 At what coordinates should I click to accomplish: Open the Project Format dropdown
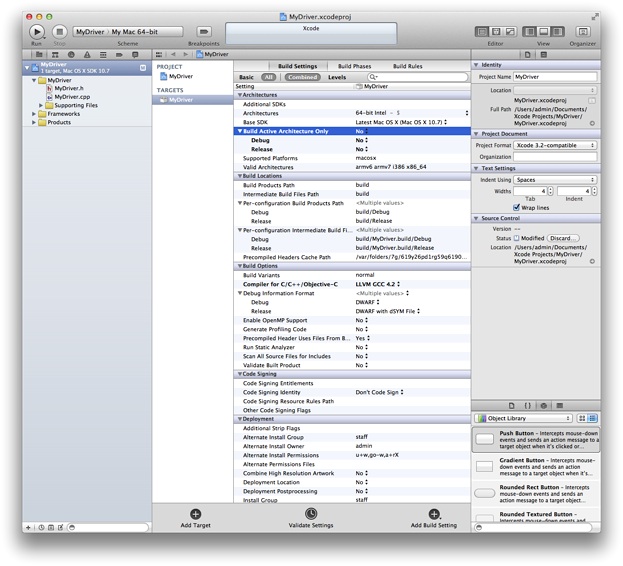[x=555, y=145]
